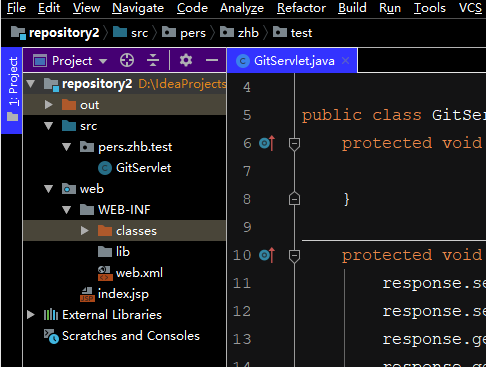Expand the classes folder arrow

pos(85,231)
